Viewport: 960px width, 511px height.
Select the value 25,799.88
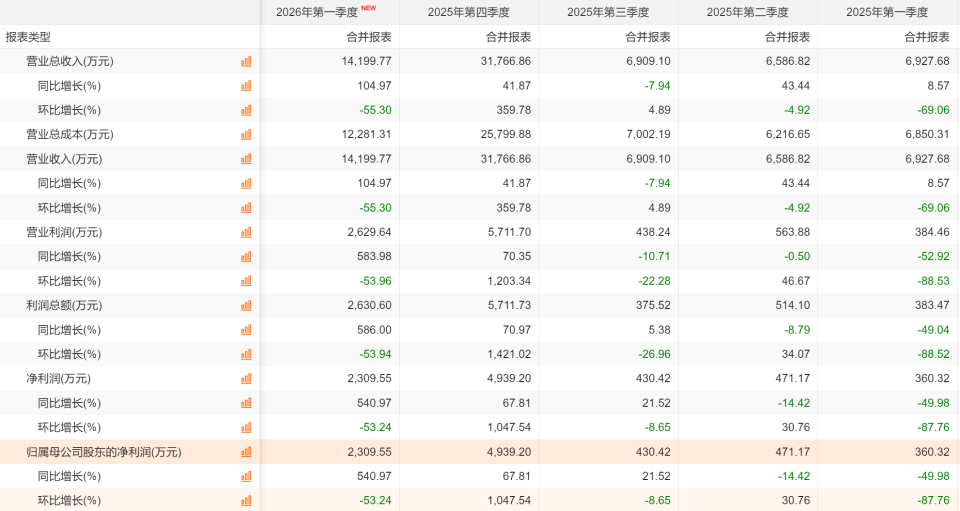pyautogui.click(x=506, y=135)
